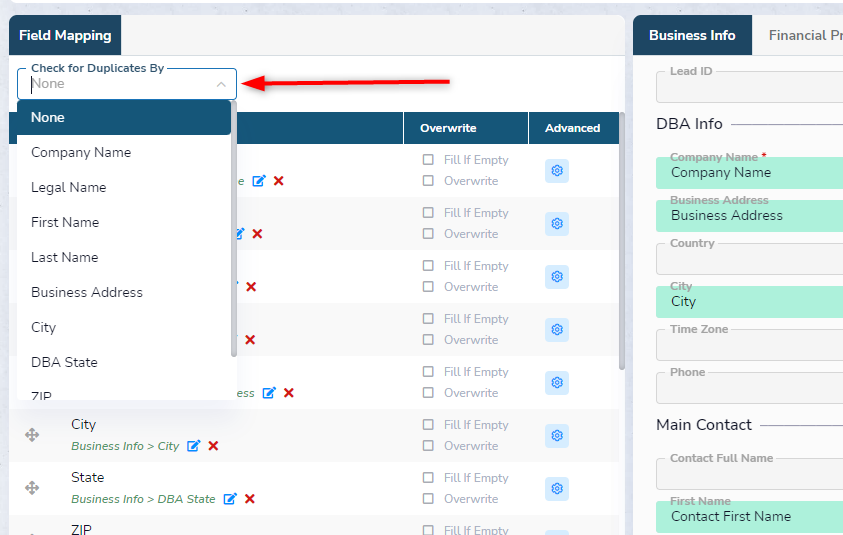Click the mapping table vertical scrollbar
The height and width of the screenshot is (535, 843).
[x=621, y=241]
